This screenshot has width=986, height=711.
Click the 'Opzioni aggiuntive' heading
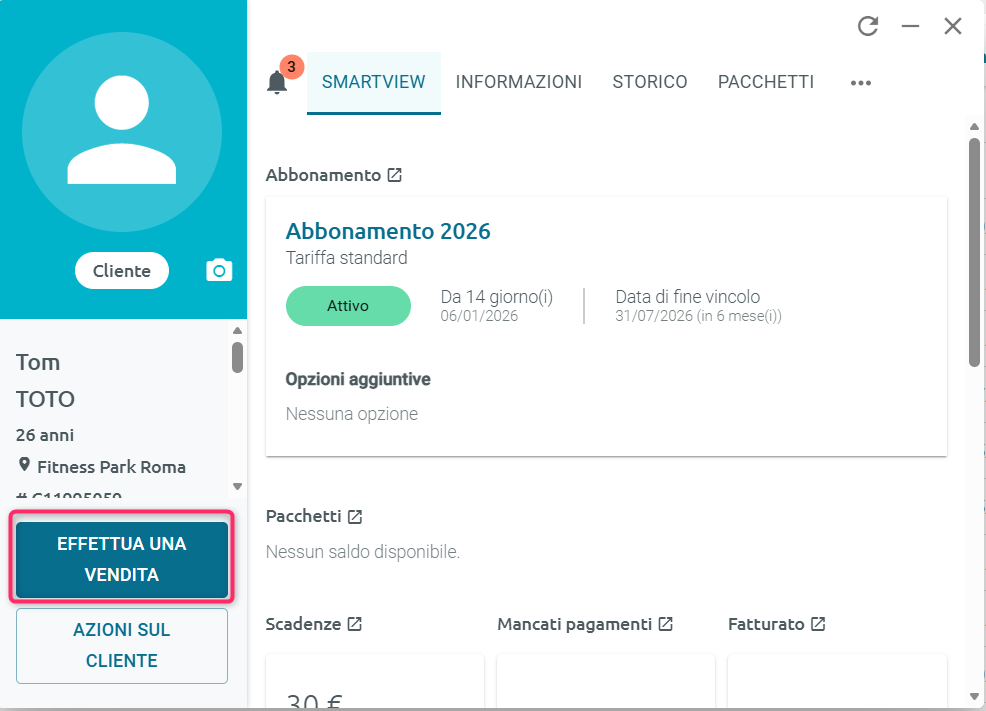[358, 380]
